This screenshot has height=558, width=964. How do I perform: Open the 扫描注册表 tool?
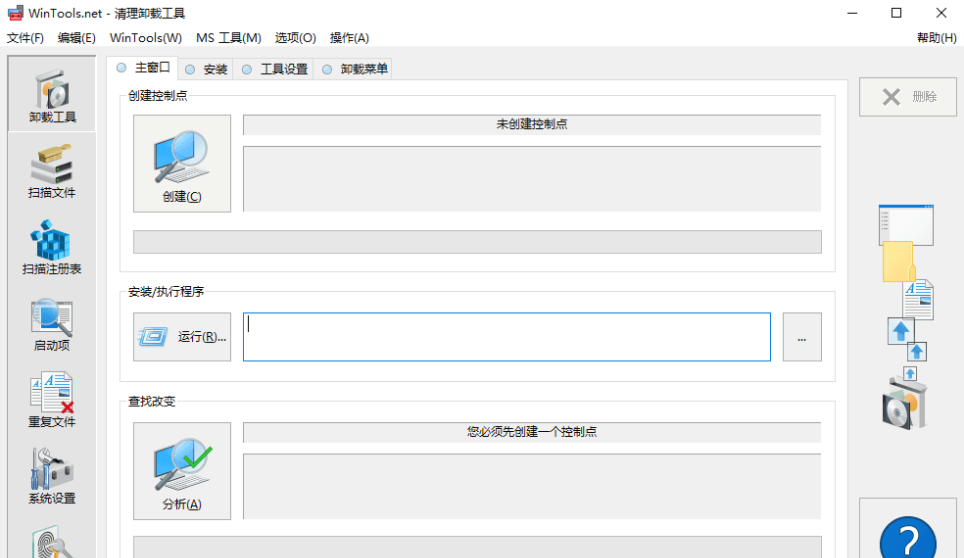(x=52, y=247)
